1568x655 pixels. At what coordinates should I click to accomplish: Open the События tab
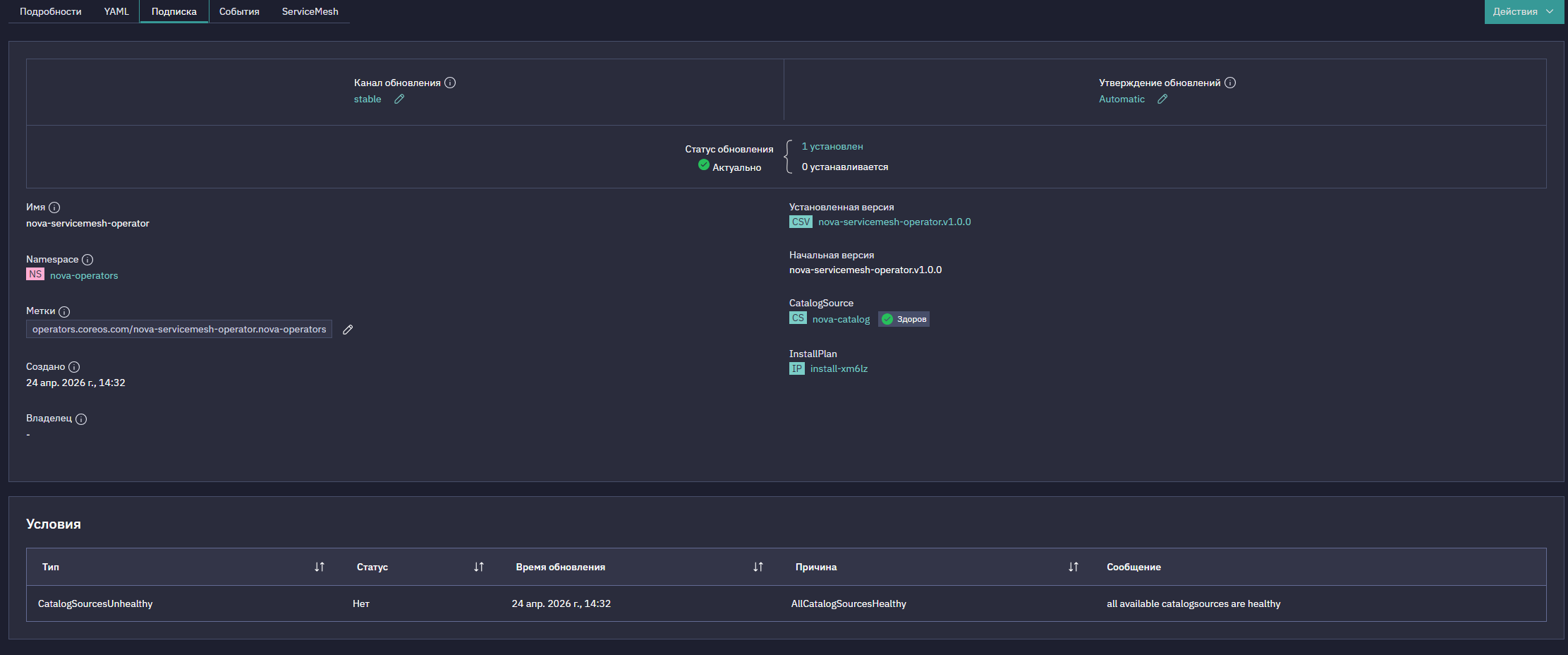coord(239,11)
